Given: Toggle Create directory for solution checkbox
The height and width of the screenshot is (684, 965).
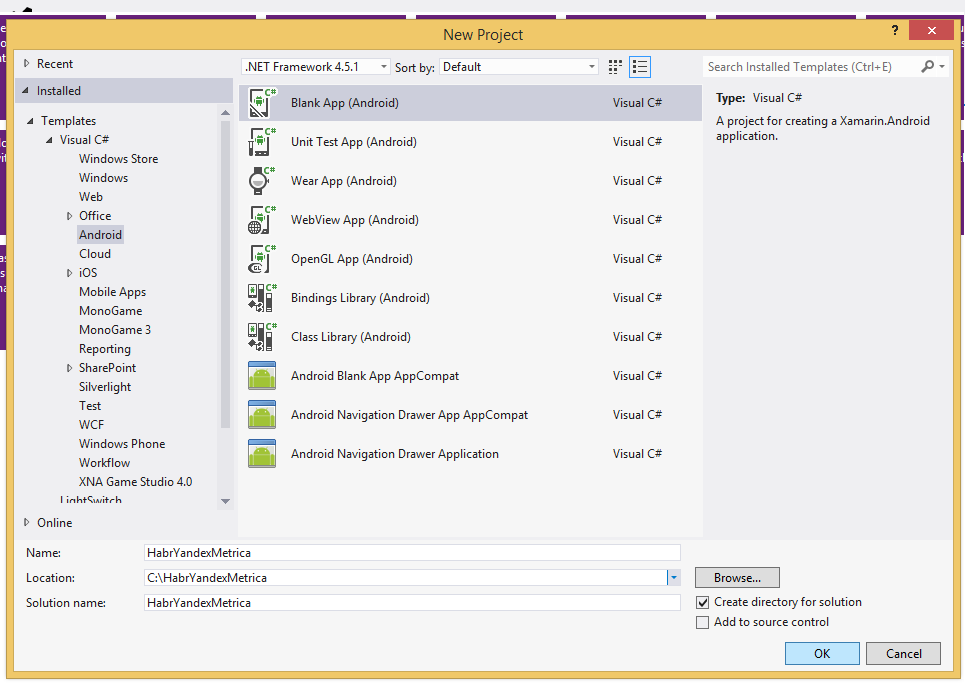Looking at the screenshot, I should click(702, 602).
